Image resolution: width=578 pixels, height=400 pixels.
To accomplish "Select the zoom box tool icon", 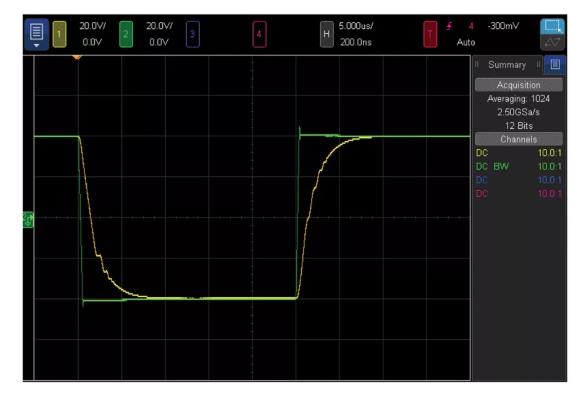I will 552,26.
